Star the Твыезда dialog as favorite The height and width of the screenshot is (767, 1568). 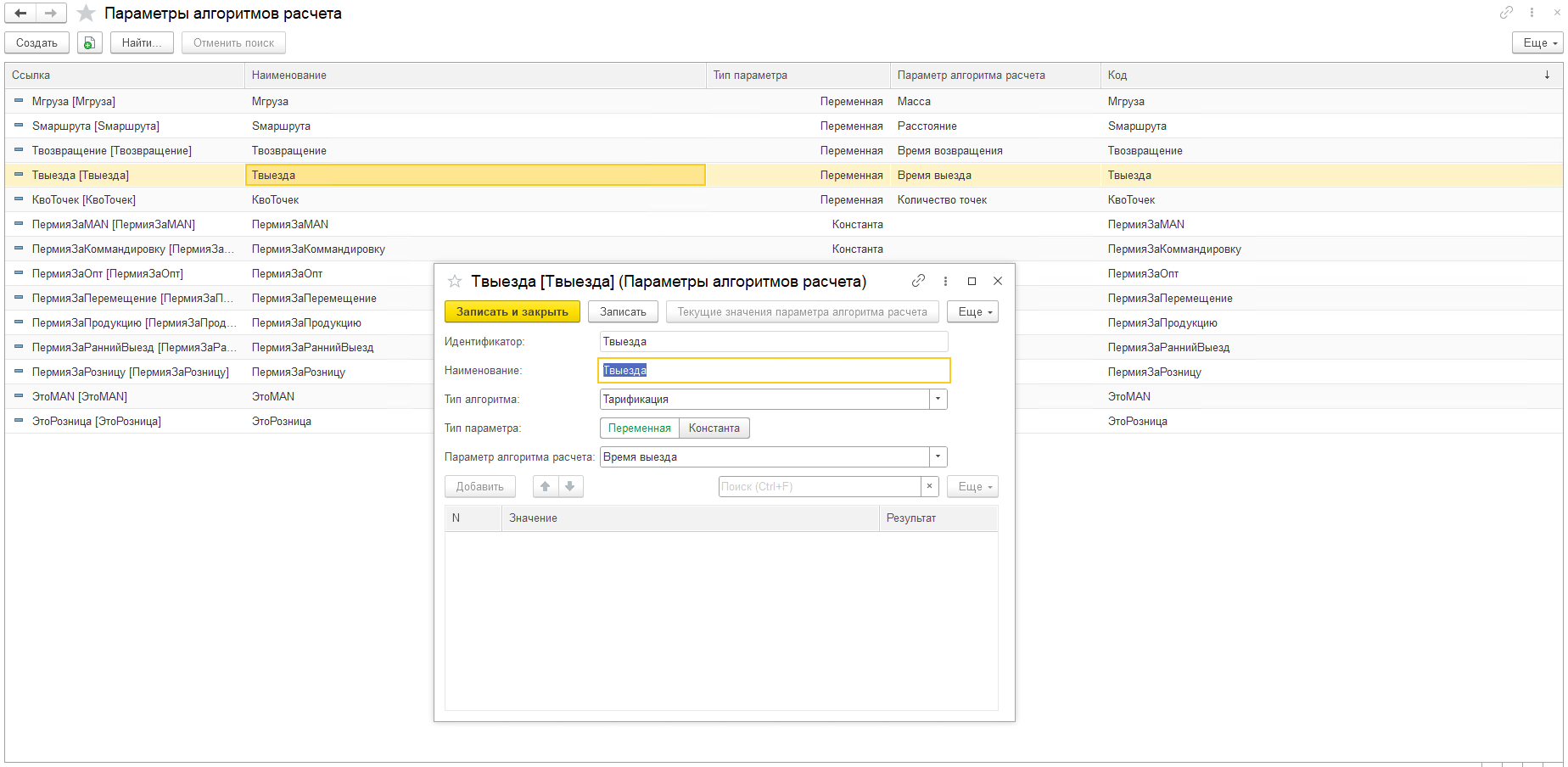[x=455, y=281]
